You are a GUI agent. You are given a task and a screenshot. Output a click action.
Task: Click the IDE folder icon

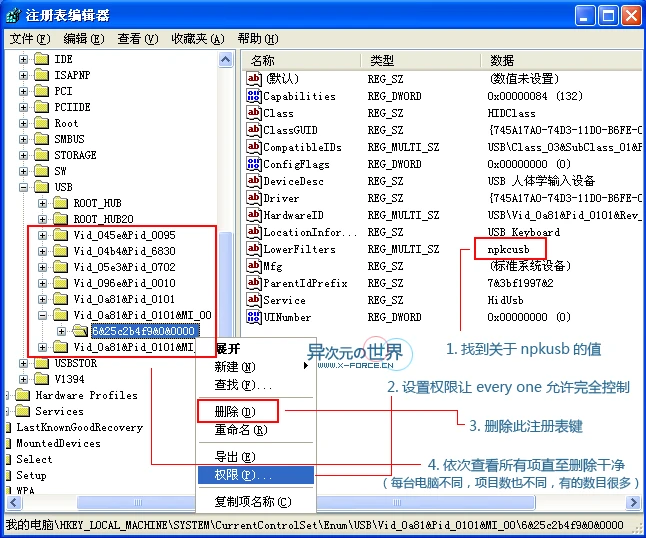tap(41, 59)
